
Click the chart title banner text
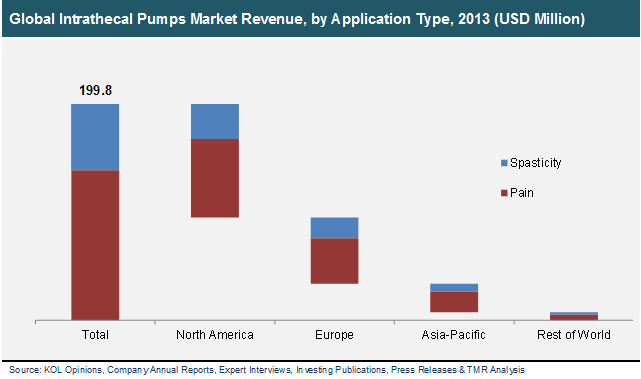[x=297, y=19]
